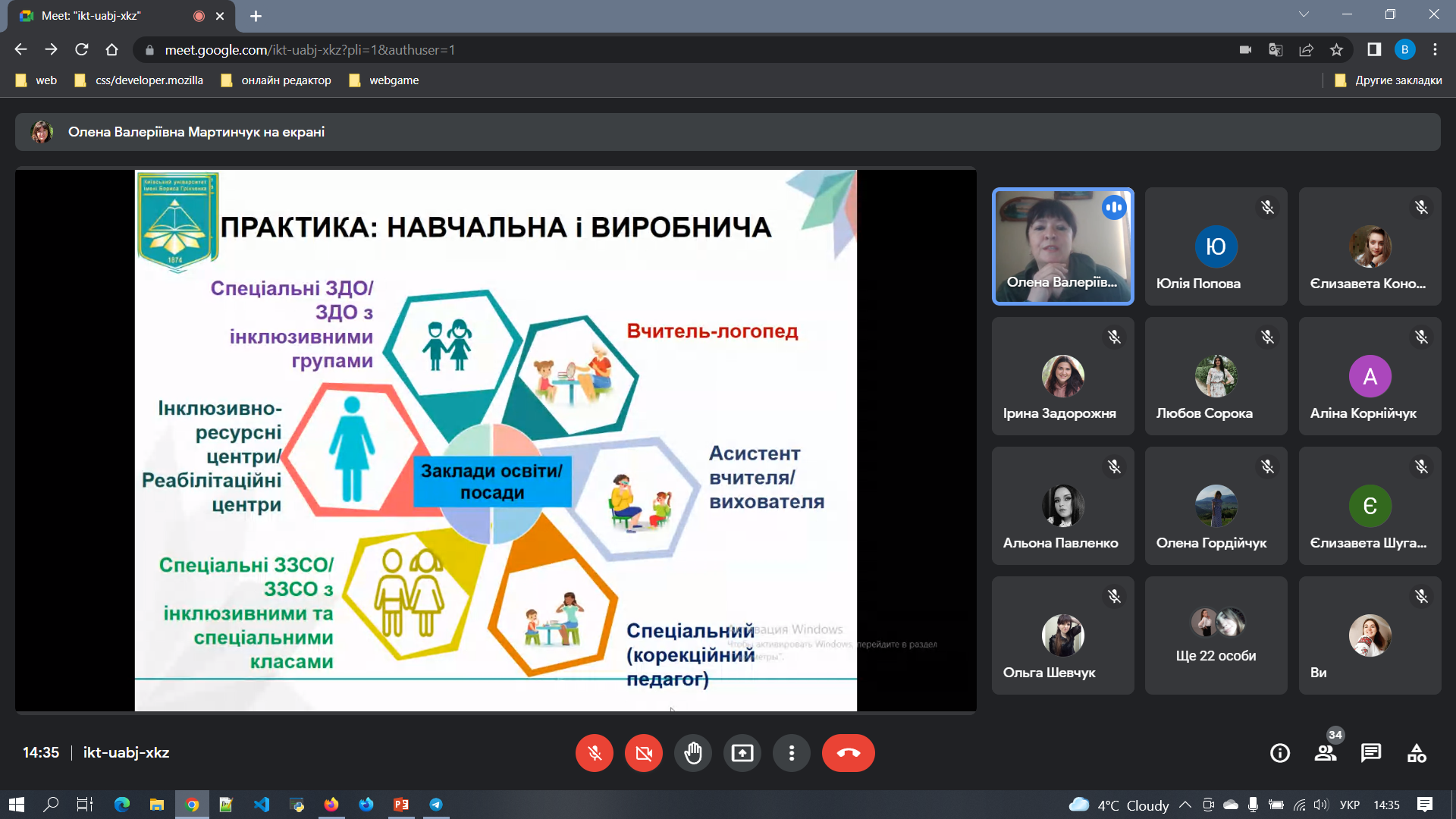Click the Ще 22 особи tile
Viewport: 1456px width, 819px height.
pos(1216,635)
